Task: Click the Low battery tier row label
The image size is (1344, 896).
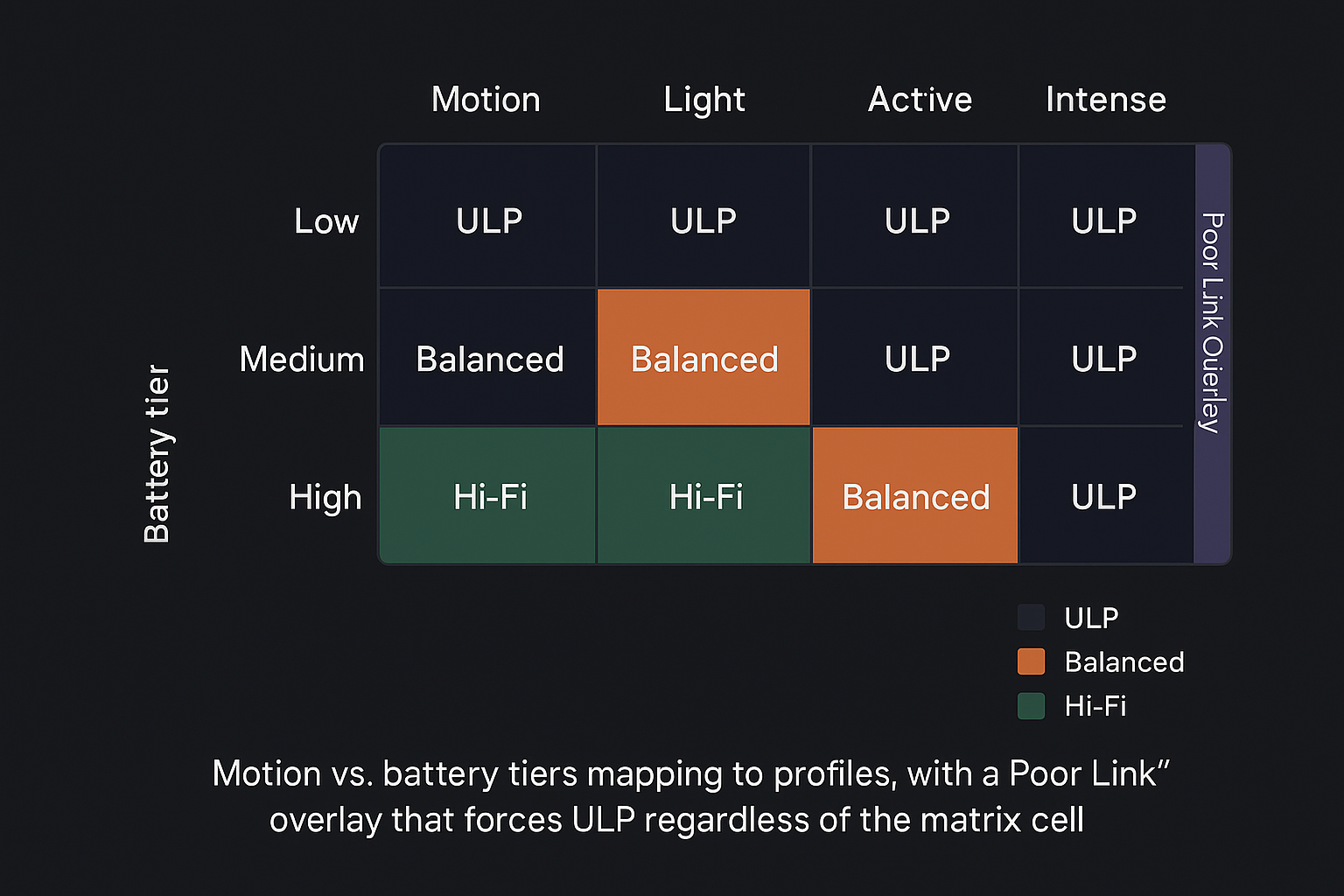Action: 326,220
